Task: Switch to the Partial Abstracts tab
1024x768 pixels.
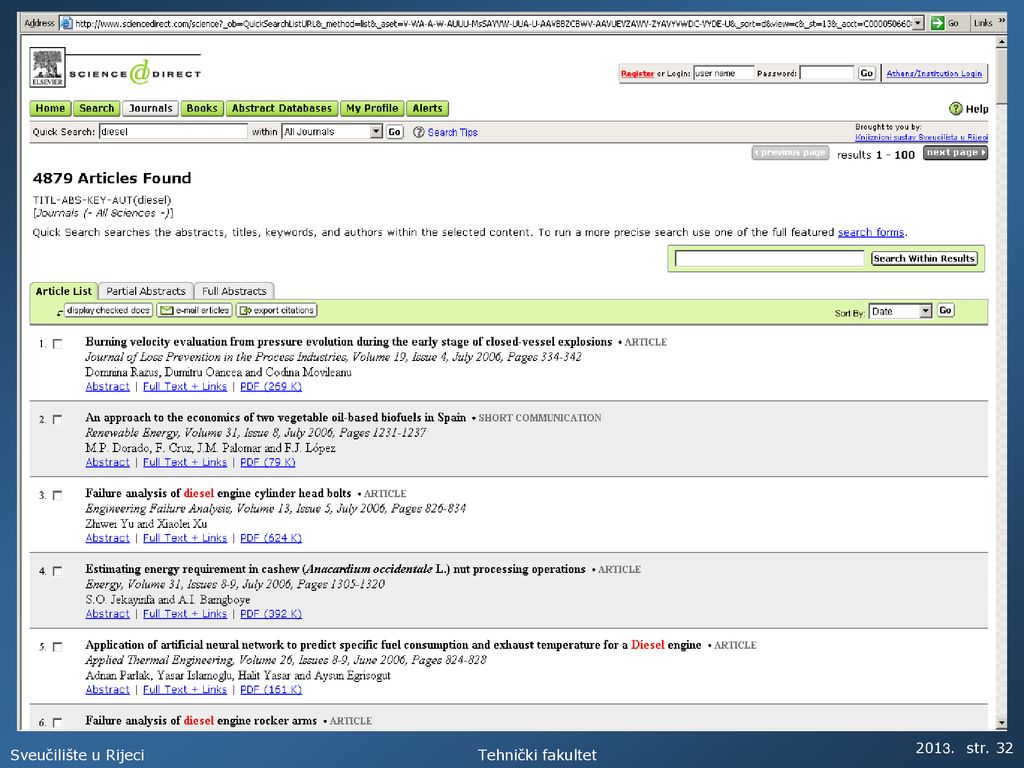Action: pyautogui.click(x=146, y=291)
